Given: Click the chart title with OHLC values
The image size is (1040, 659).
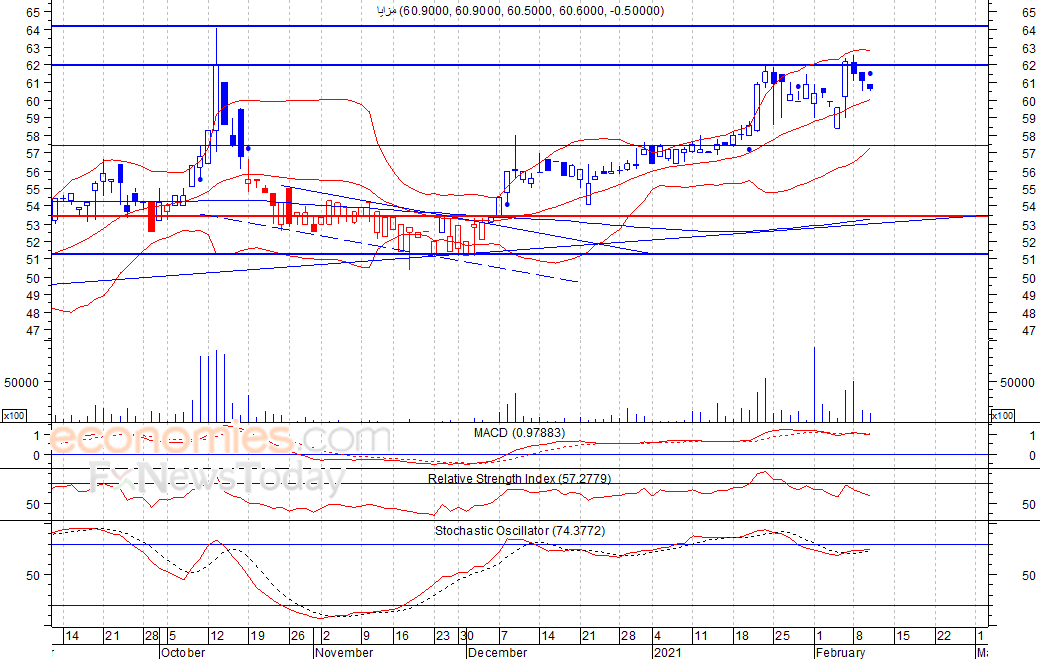Looking at the screenshot, I should [x=520, y=11].
